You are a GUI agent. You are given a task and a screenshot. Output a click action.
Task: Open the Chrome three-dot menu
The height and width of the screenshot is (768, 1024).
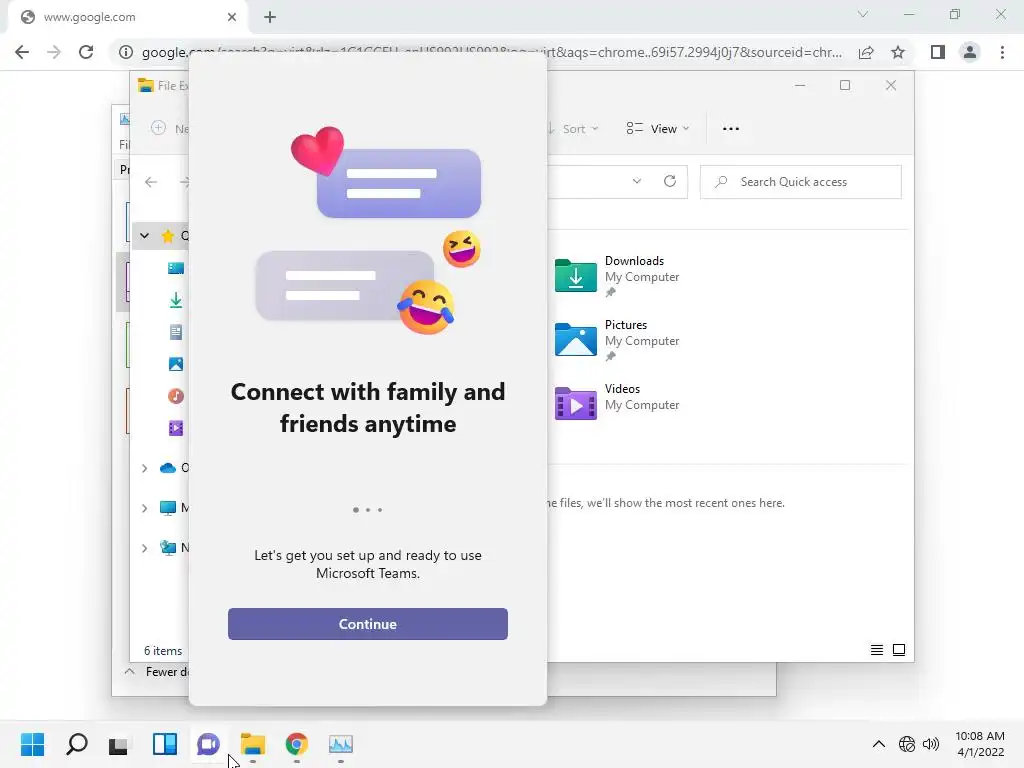(x=1002, y=52)
